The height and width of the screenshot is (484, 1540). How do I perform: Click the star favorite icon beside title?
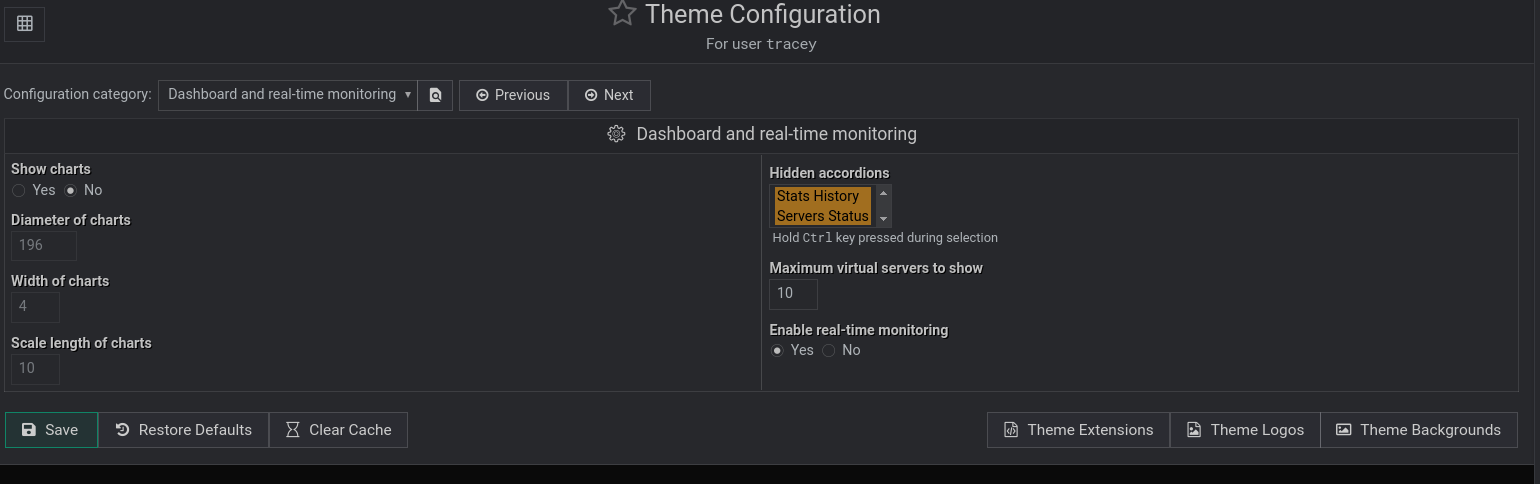[x=622, y=13]
